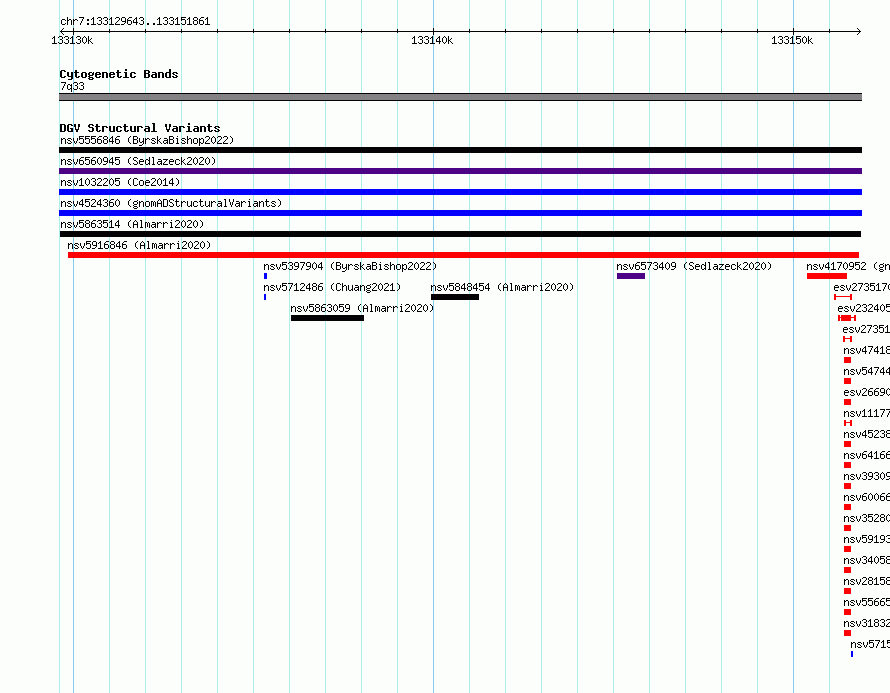This screenshot has width=890, height=693.
Task: Open the nsv6573409 (Sedlazeck2020) label
Action: point(694,266)
